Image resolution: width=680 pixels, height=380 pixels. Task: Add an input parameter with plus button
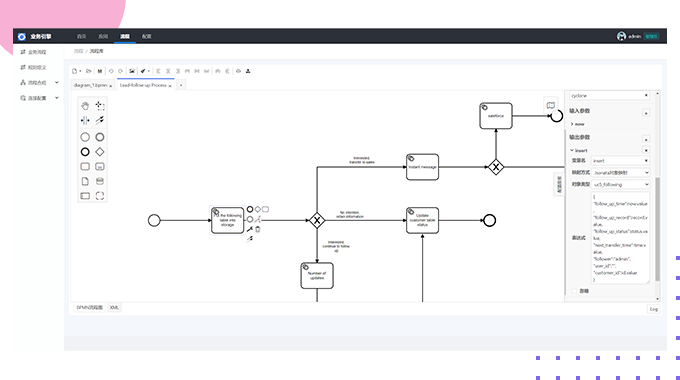click(x=646, y=113)
